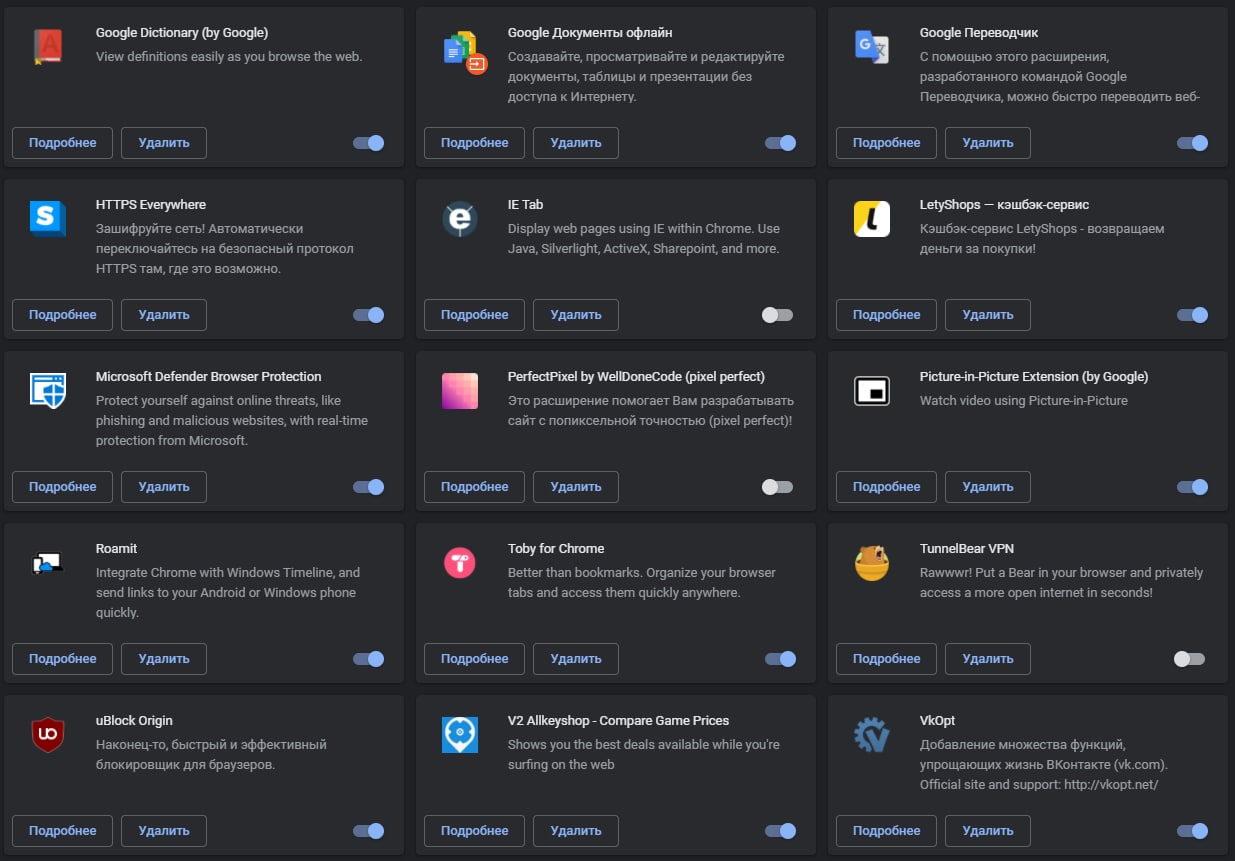
Task: Click Удалить for Microsoft Defender Browser Protection
Action: click(164, 487)
